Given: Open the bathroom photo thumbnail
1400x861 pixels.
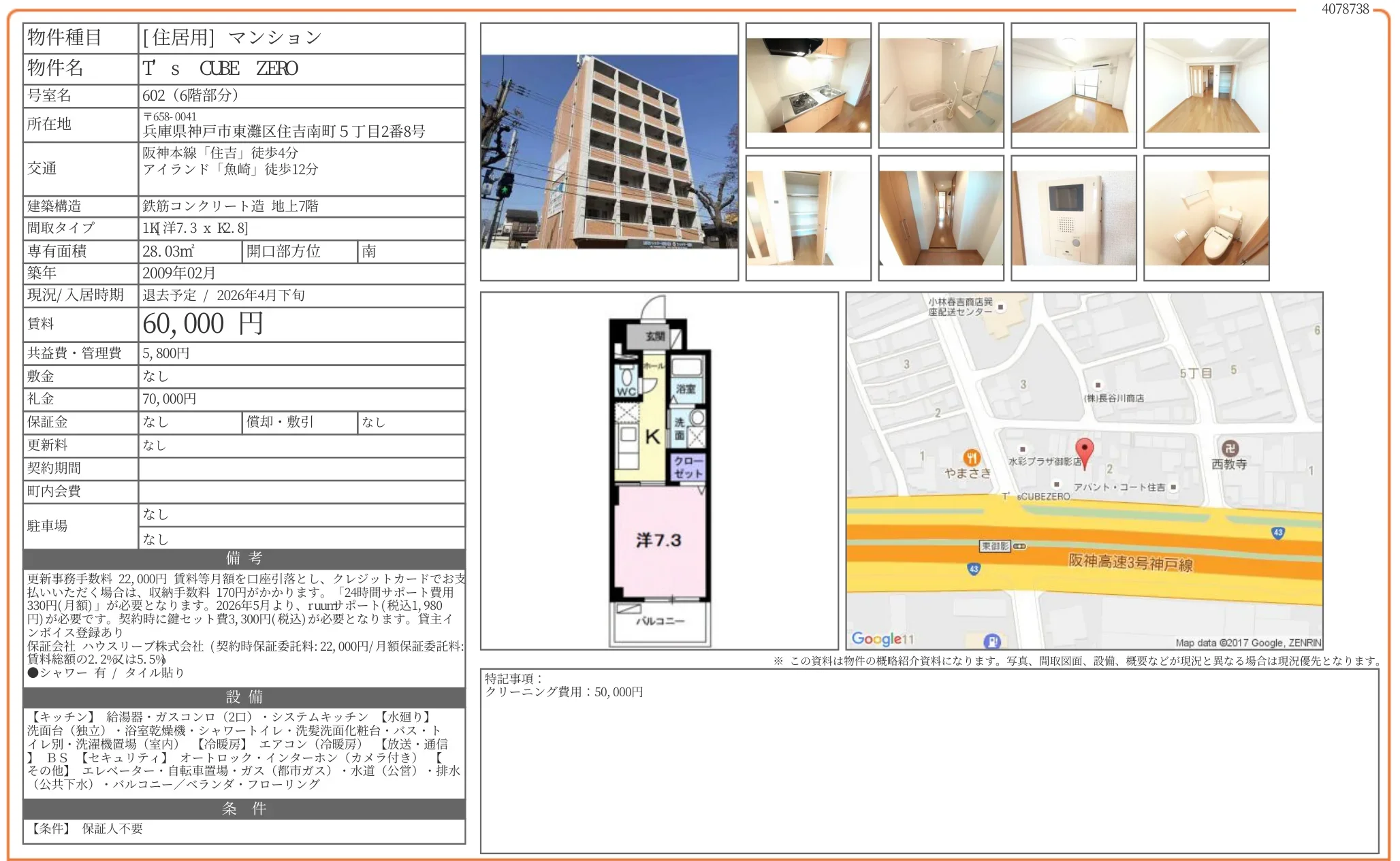Looking at the screenshot, I should coord(940,85).
